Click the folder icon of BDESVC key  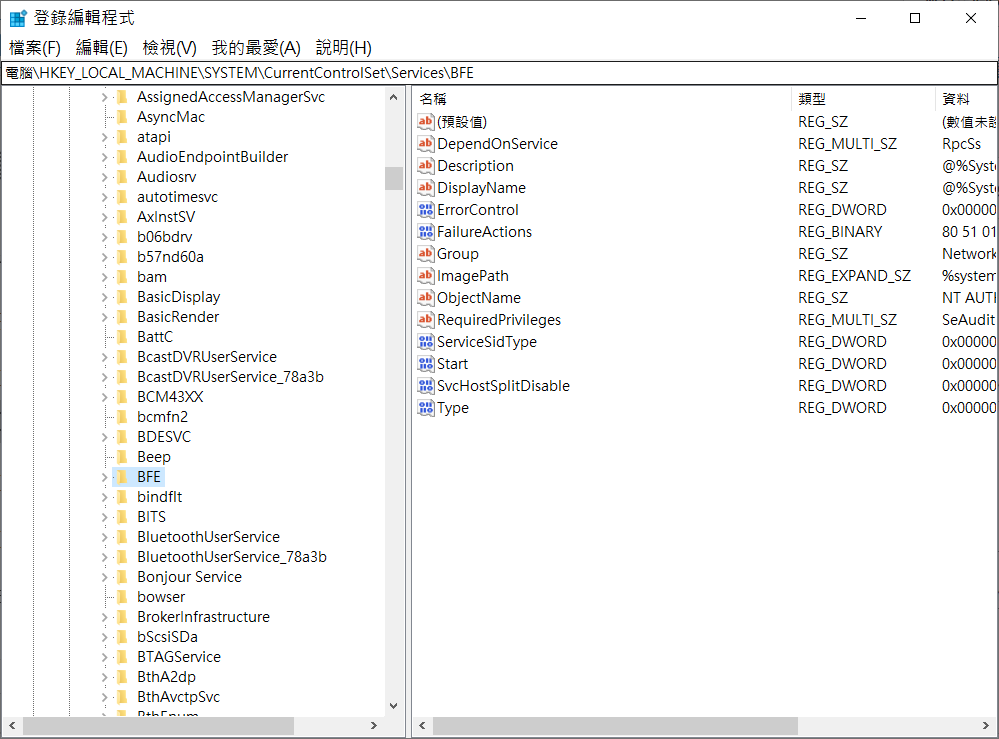click(x=122, y=436)
